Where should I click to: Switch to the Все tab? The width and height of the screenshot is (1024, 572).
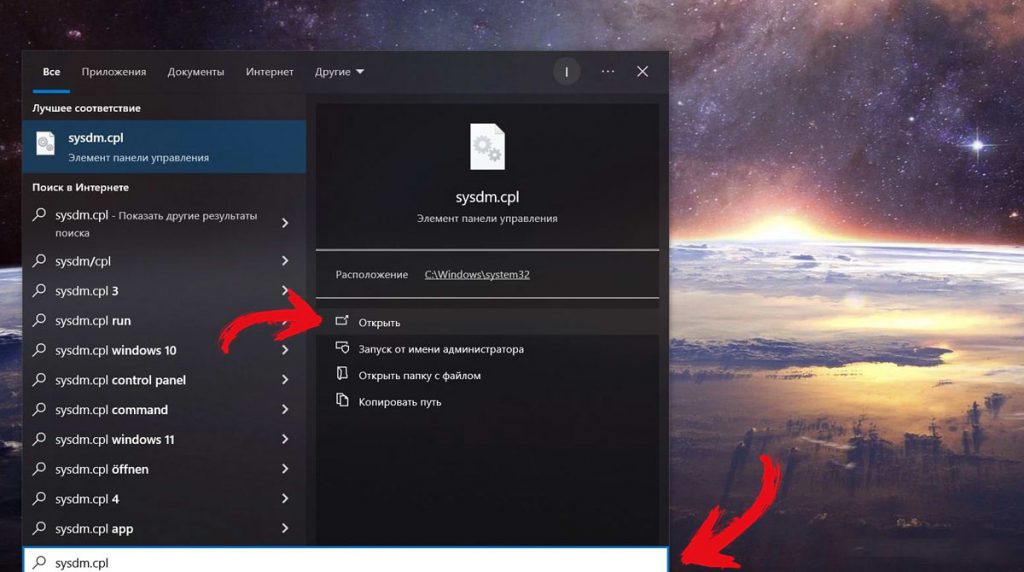pos(51,72)
